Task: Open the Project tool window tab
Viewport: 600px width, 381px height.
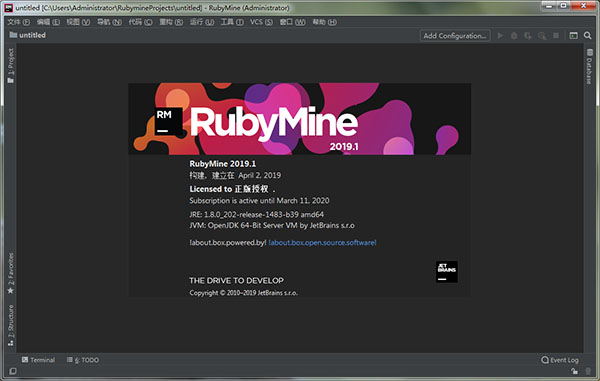Action: tap(10, 65)
